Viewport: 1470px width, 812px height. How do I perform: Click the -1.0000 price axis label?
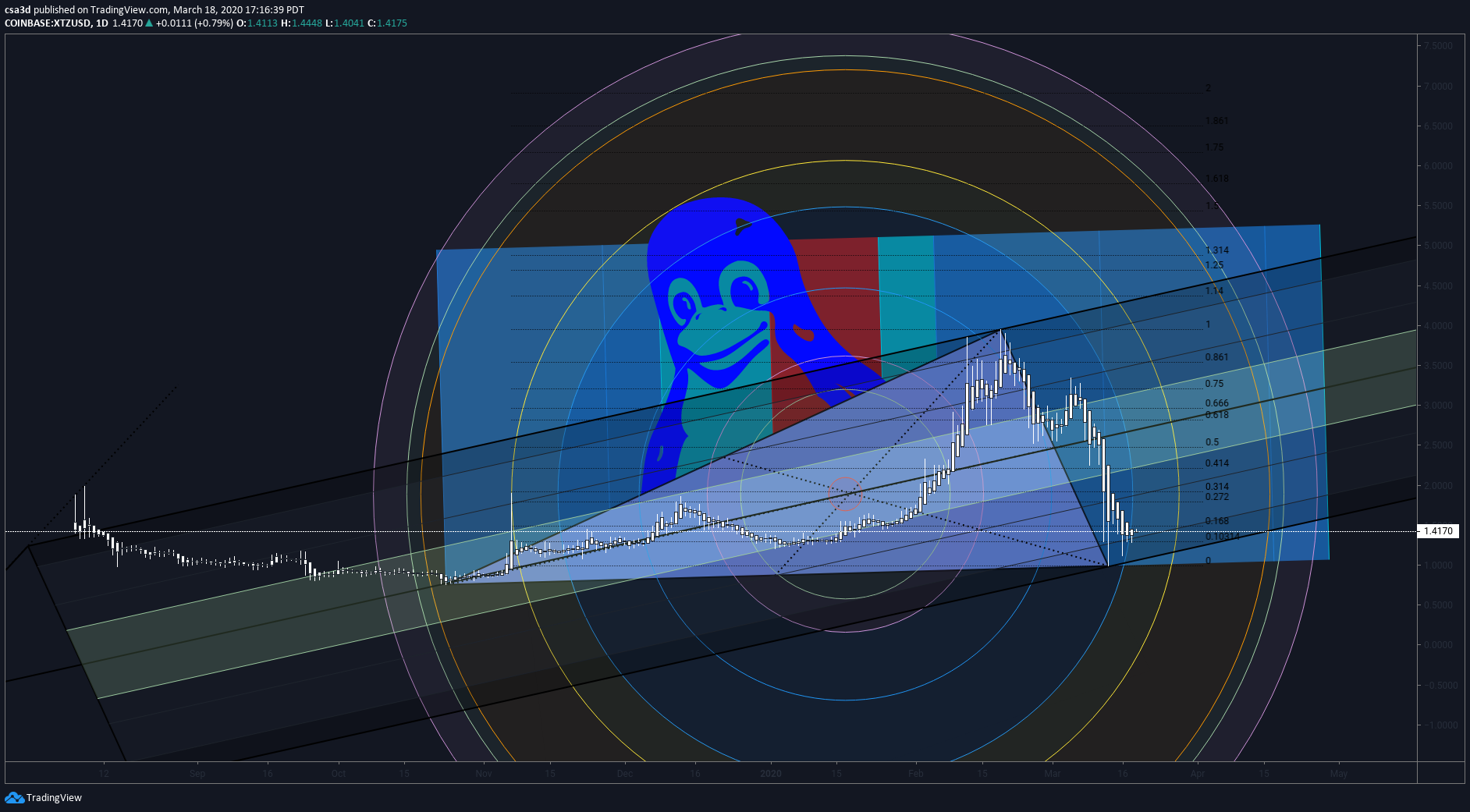1440,725
